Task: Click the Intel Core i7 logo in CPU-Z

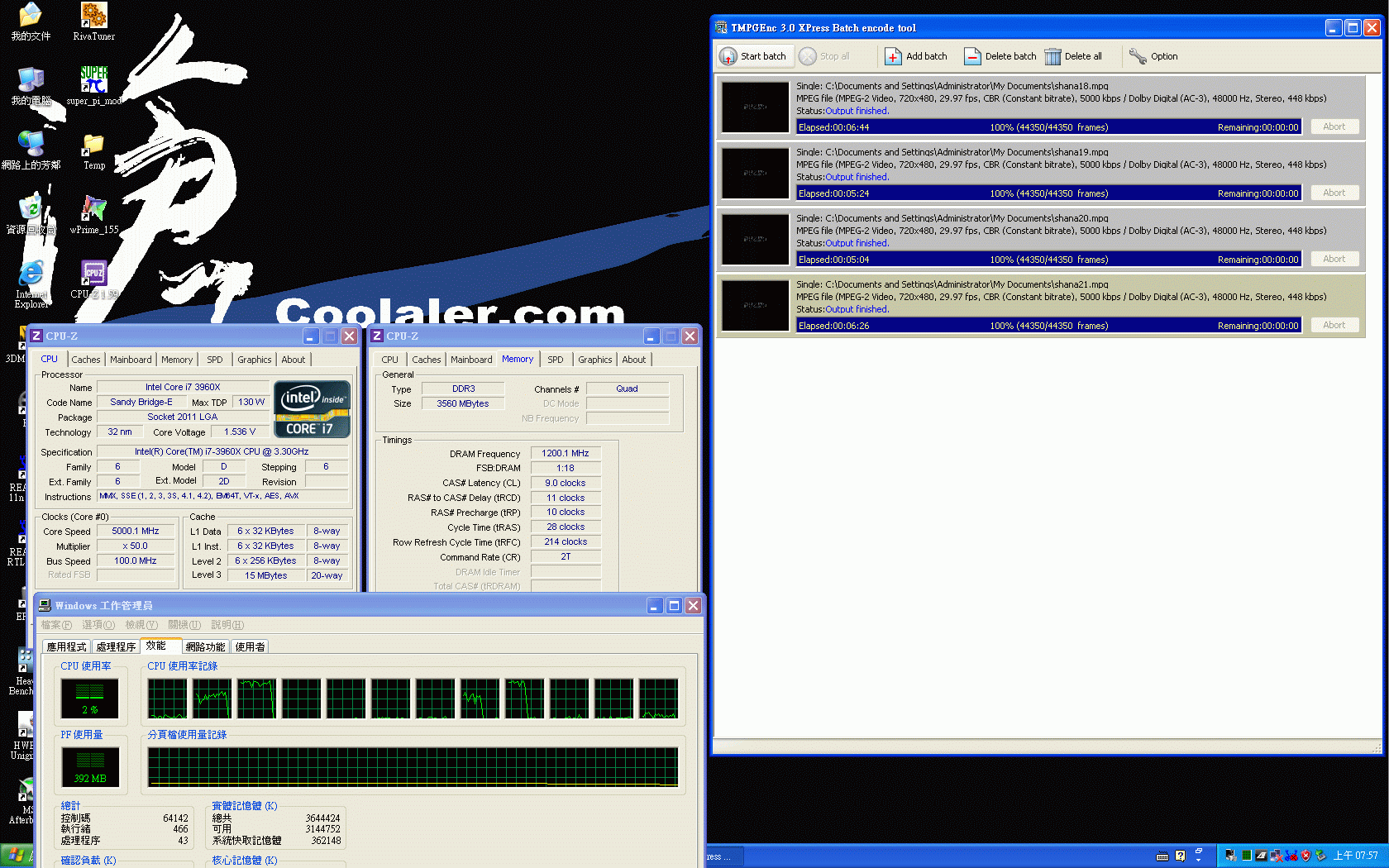Action: 312,408
